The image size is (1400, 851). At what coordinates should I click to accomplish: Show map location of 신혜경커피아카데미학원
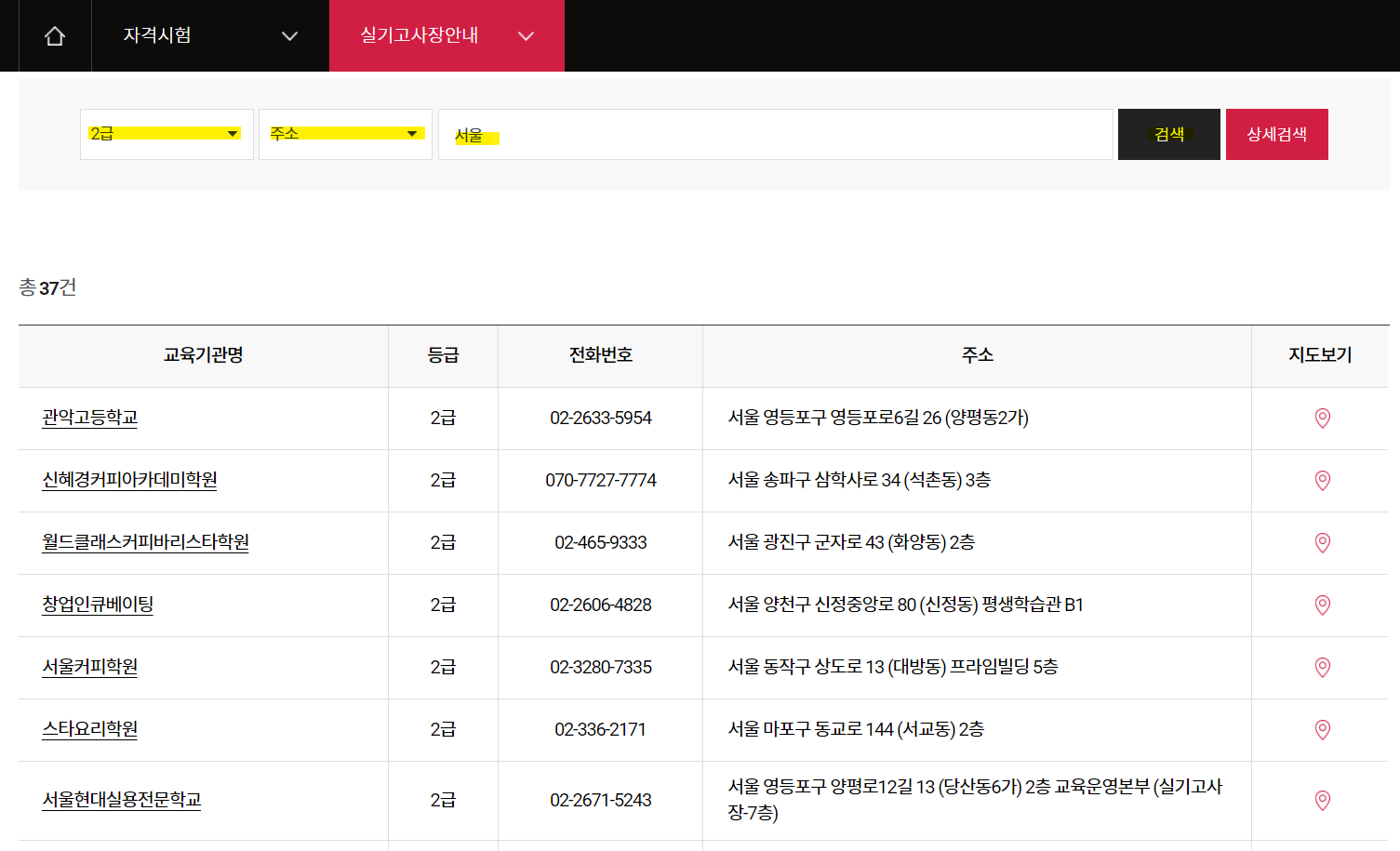click(x=1322, y=481)
